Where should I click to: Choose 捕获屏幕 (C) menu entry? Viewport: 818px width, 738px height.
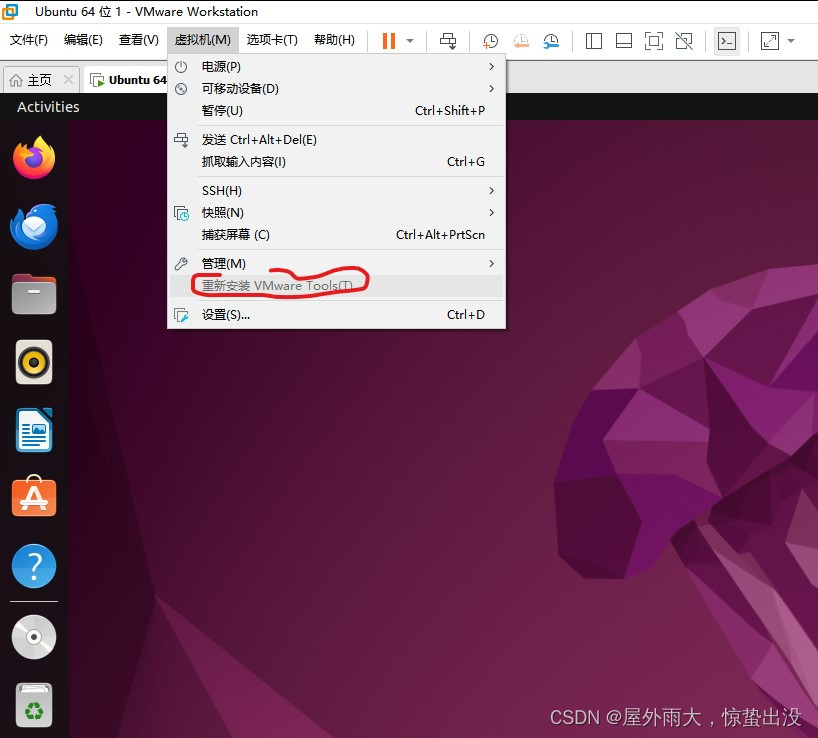336,235
